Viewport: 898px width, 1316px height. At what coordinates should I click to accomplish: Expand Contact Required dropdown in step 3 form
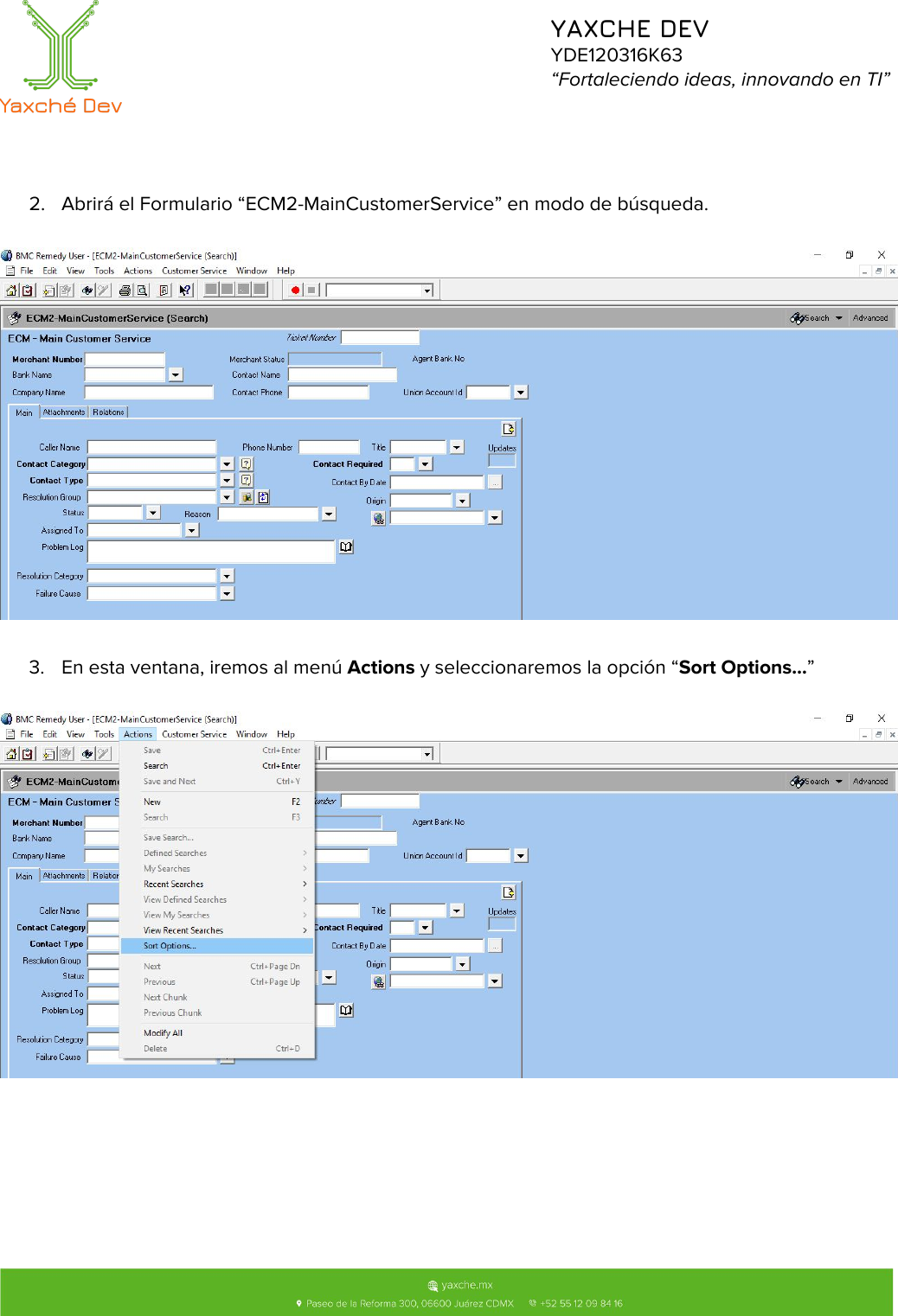425,927
